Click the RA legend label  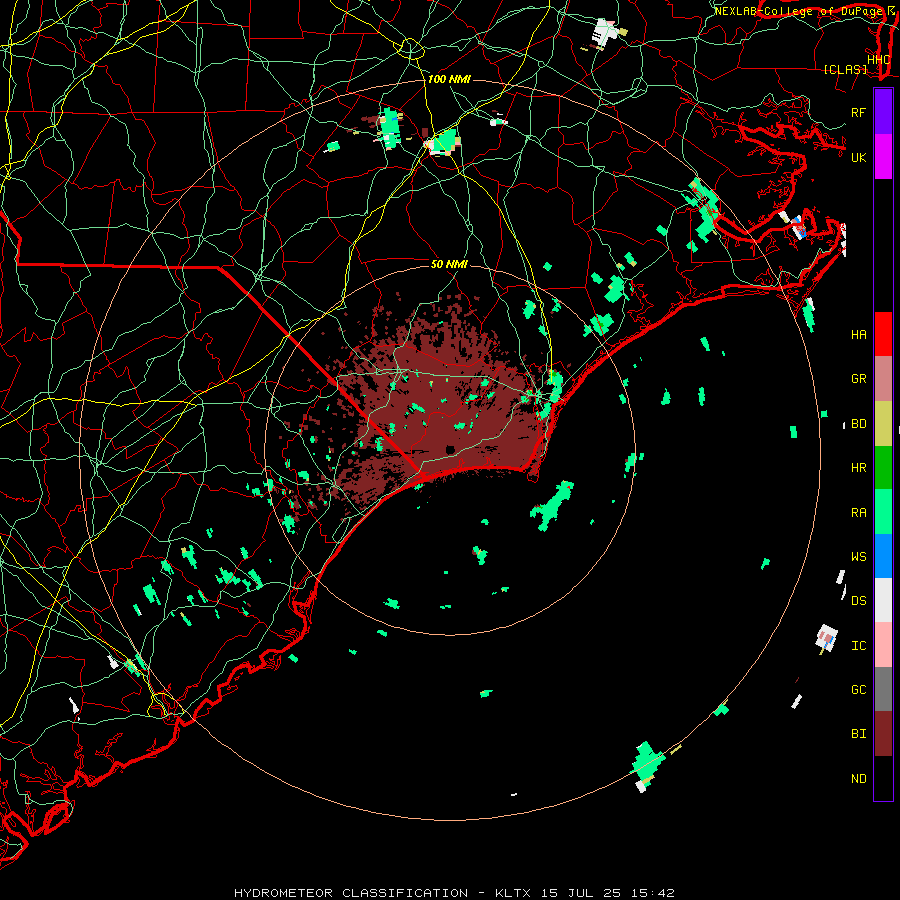(x=858, y=513)
